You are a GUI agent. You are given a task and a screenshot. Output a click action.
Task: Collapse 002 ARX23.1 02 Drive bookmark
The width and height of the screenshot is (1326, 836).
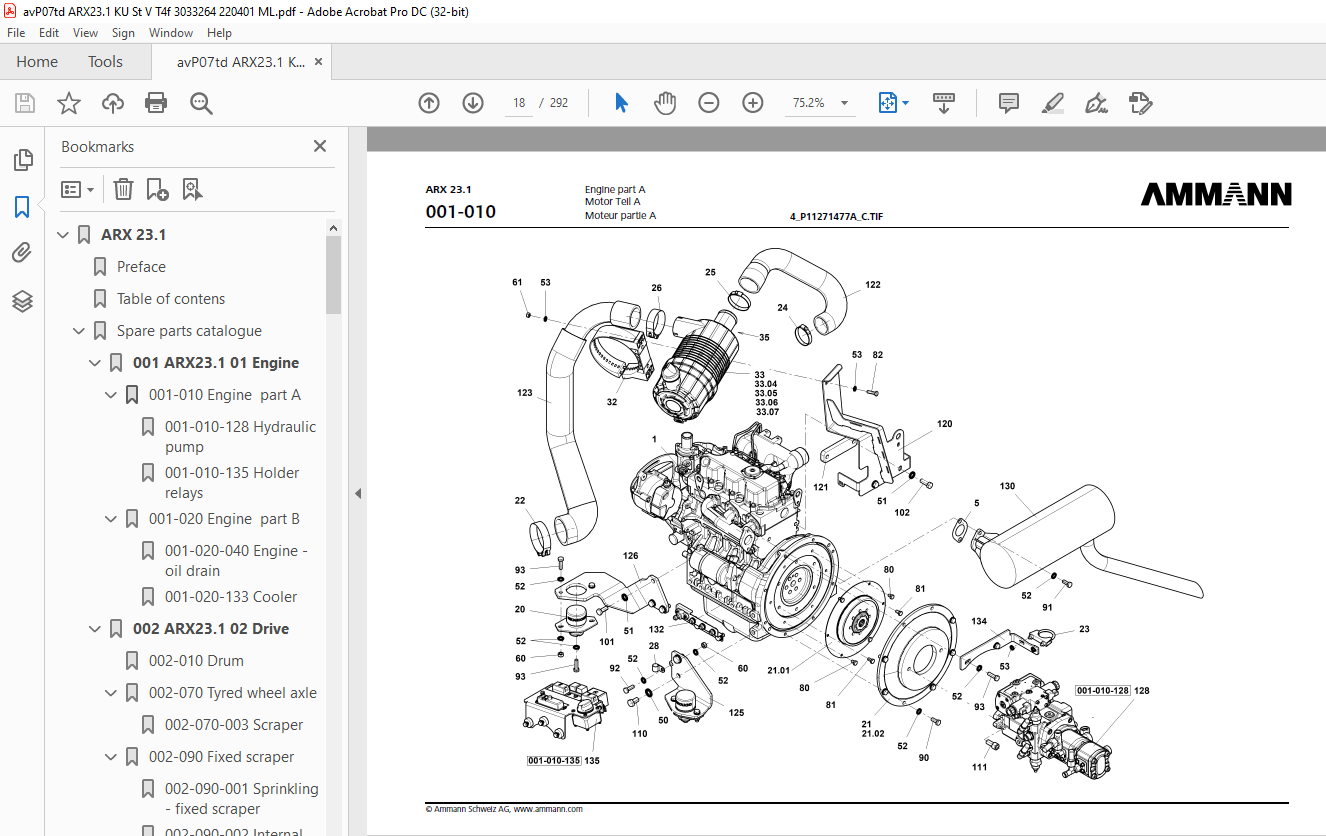(x=95, y=629)
